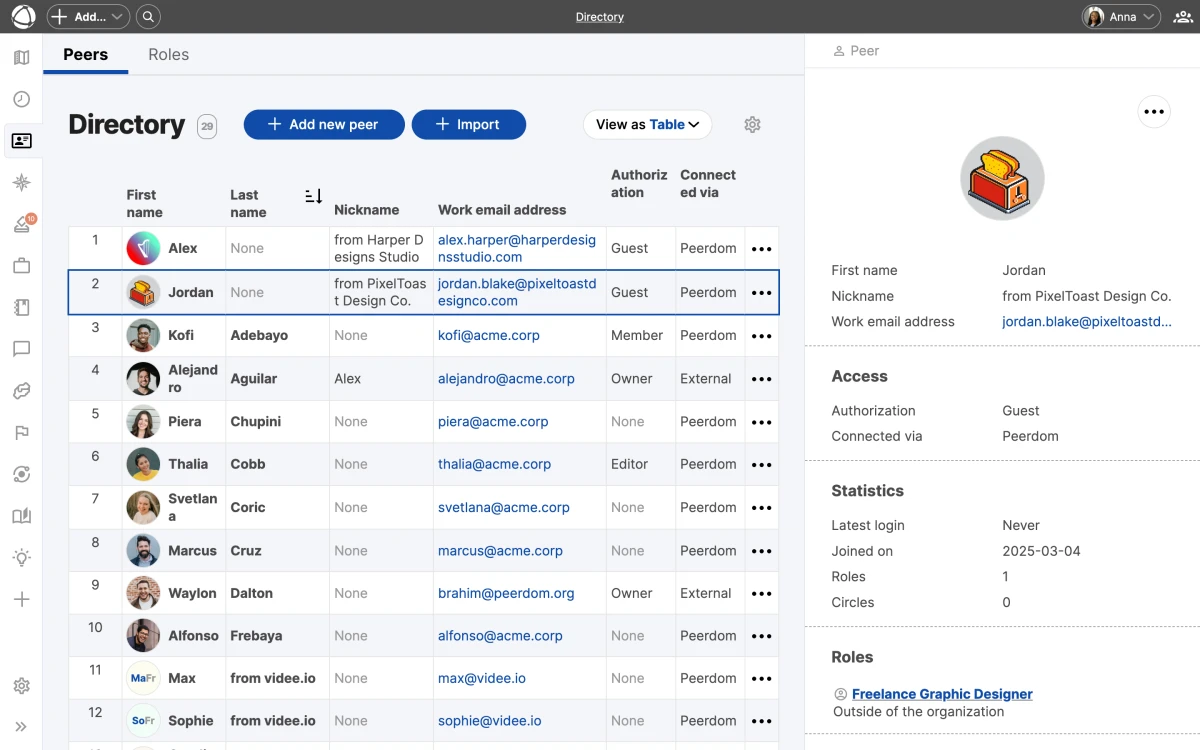Viewport: 1200px width, 750px height.
Task: Open the three-dot menu for Kofi Adebayo
Action: [761, 335]
